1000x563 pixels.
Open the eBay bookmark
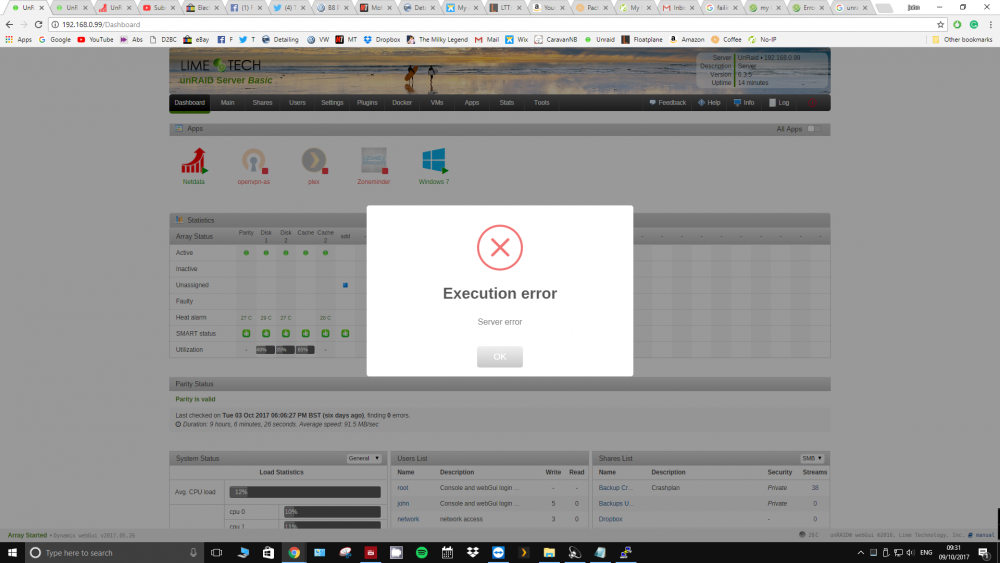(196, 40)
